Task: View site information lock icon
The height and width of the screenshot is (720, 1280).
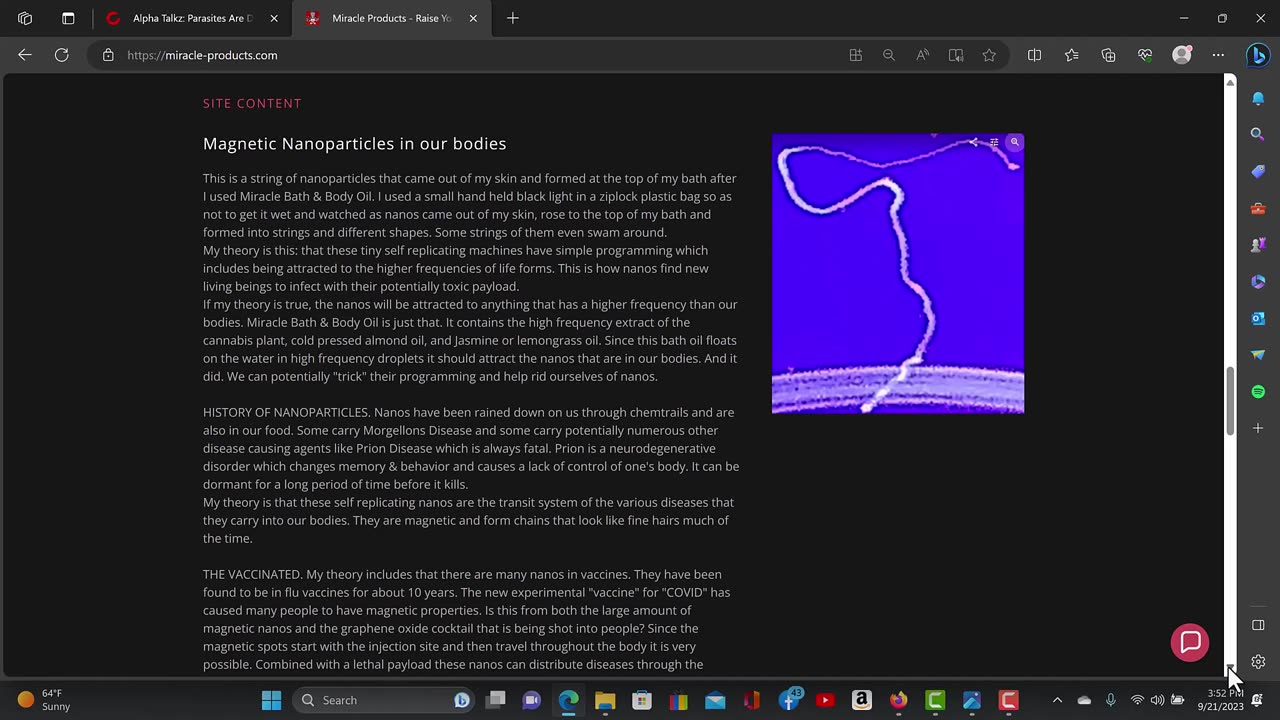Action: pos(108,55)
